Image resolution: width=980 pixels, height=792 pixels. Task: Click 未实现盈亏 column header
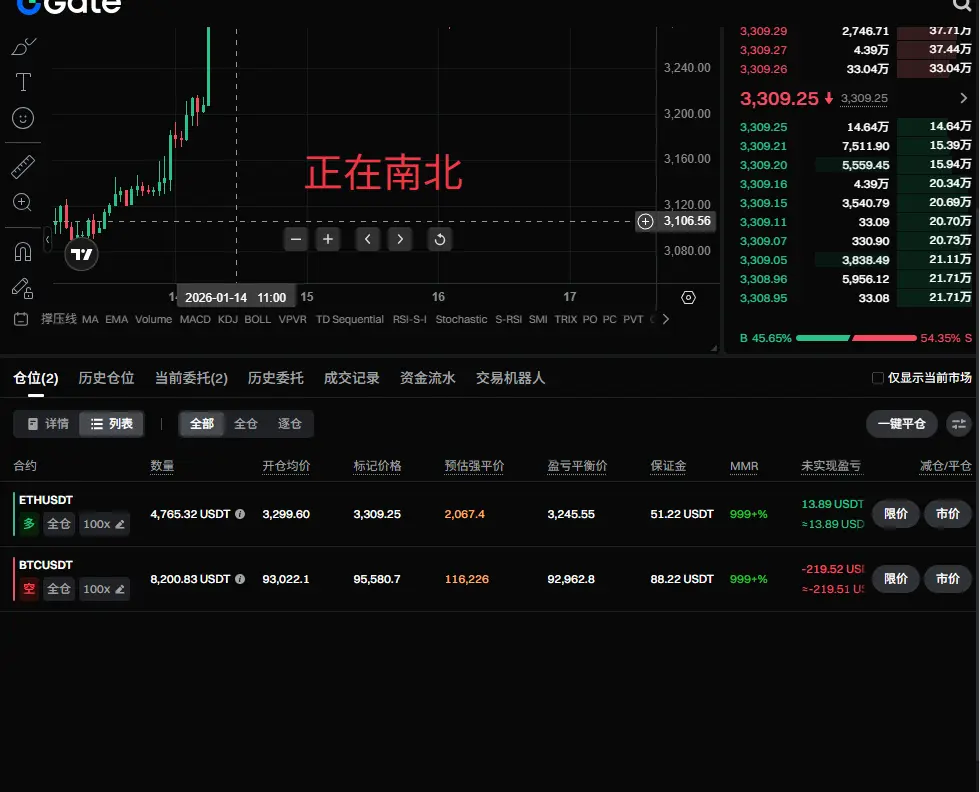pos(831,466)
